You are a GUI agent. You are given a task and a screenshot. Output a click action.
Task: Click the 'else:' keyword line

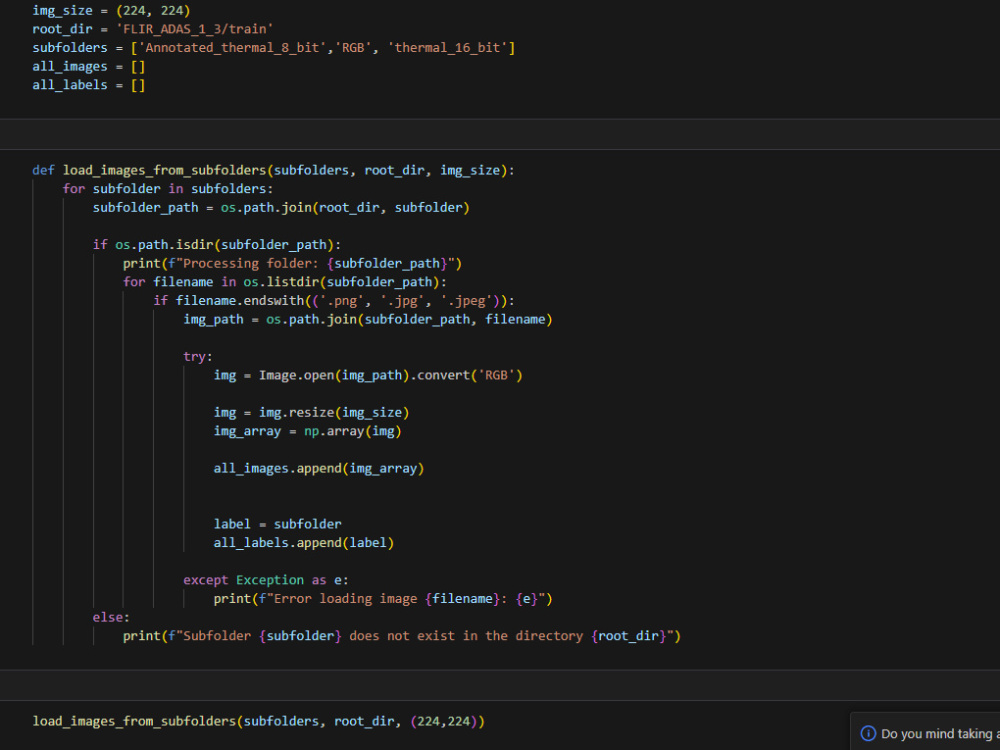[x=111, y=617]
